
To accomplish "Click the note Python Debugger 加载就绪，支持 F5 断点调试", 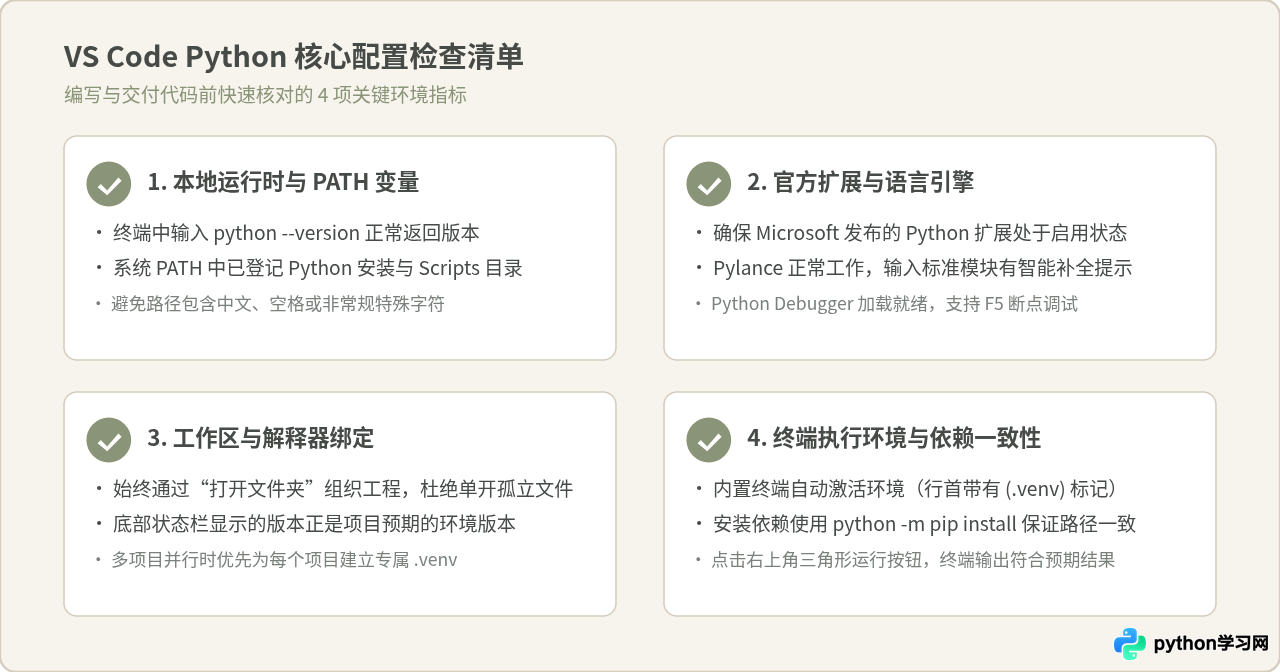I will (894, 303).
